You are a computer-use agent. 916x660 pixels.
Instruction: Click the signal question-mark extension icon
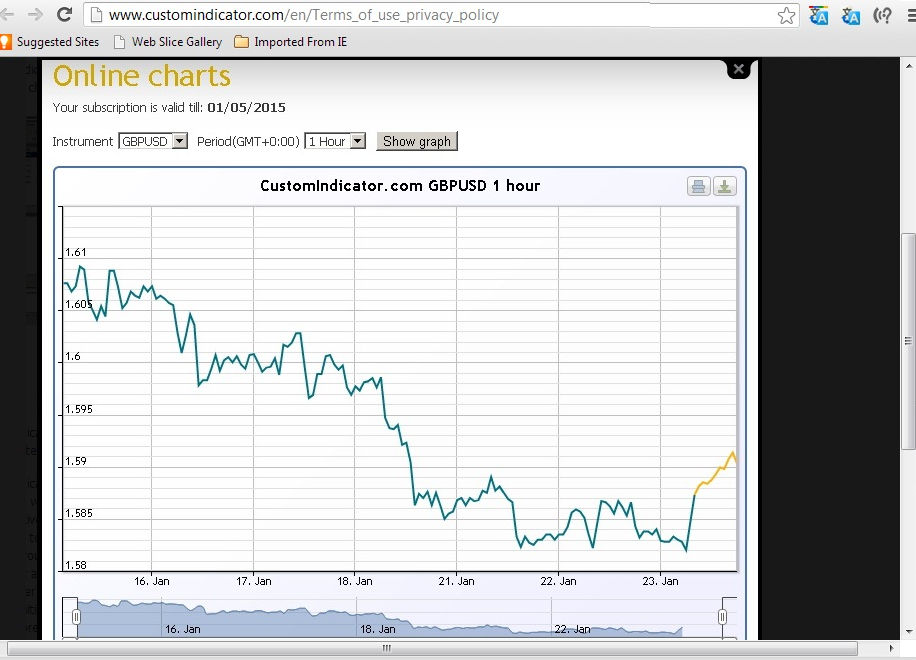[882, 15]
